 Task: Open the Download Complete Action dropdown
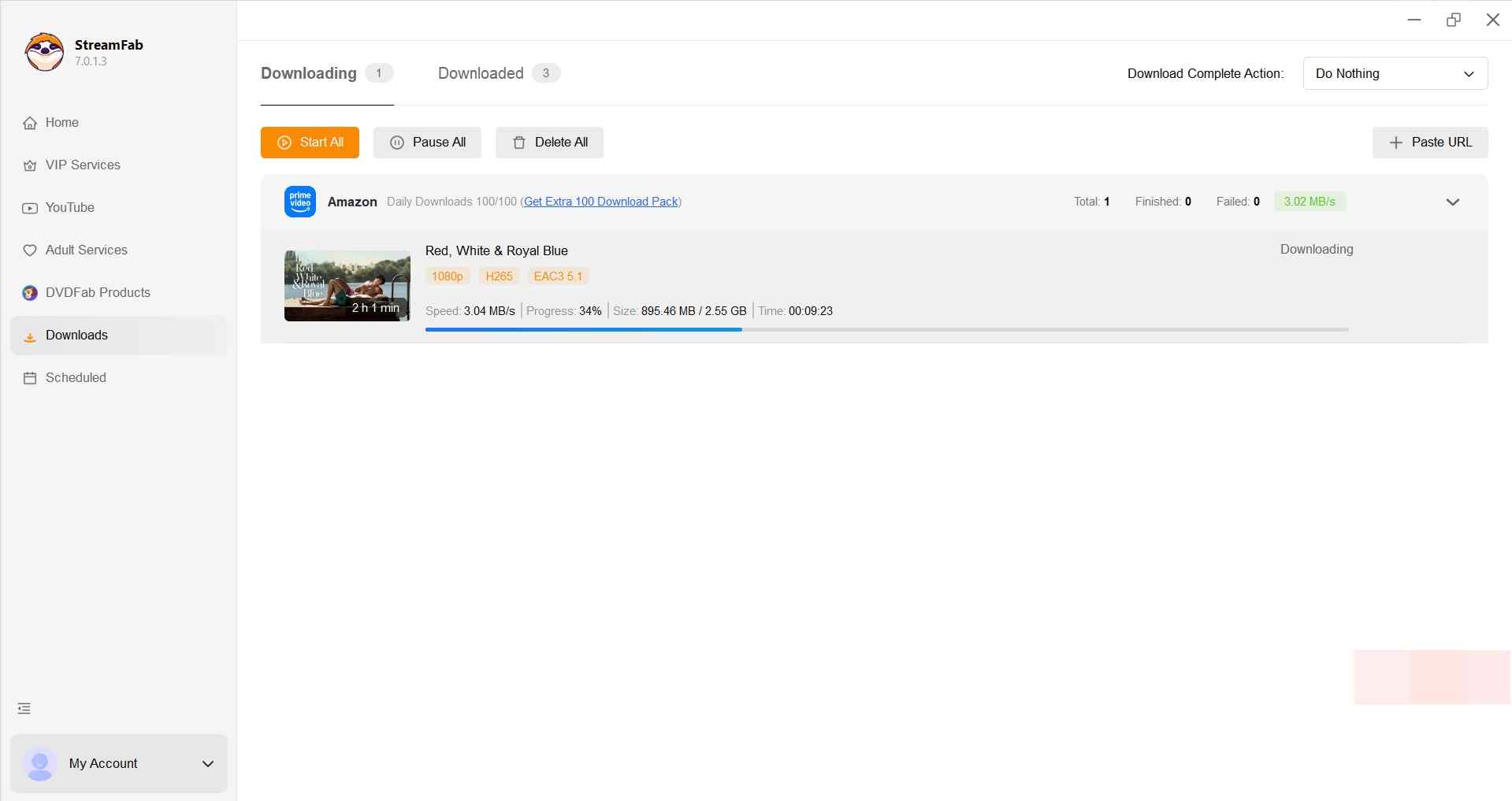point(1395,73)
